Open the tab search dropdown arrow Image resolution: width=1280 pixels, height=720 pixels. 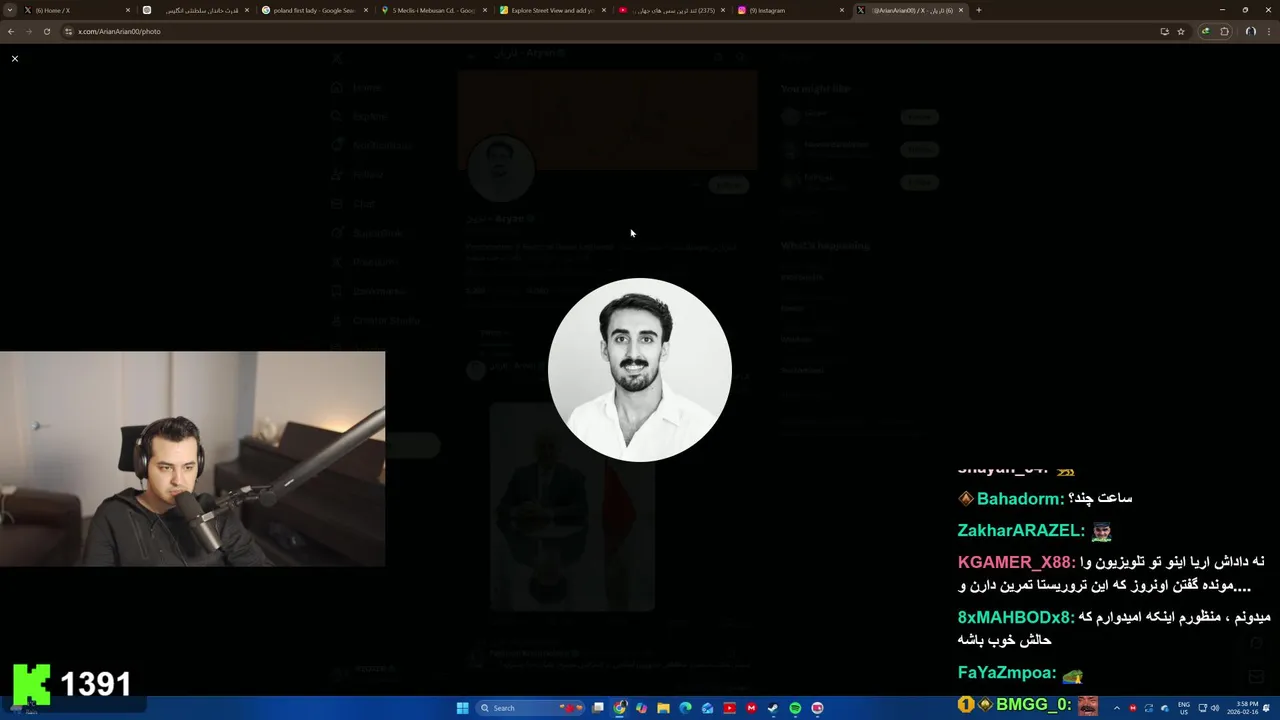pos(11,10)
